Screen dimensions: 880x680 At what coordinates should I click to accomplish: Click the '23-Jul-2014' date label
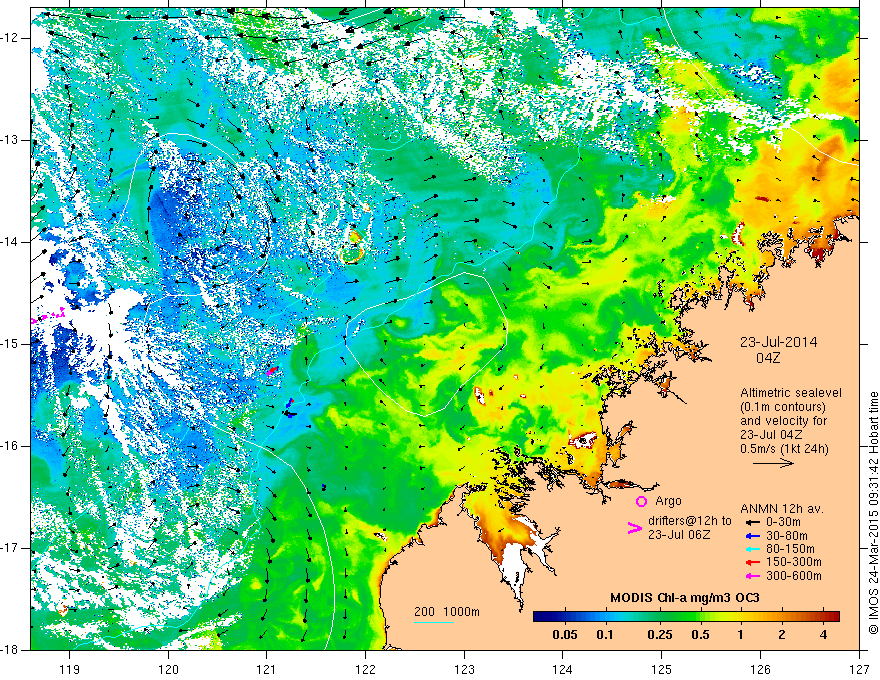(x=778, y=342)
